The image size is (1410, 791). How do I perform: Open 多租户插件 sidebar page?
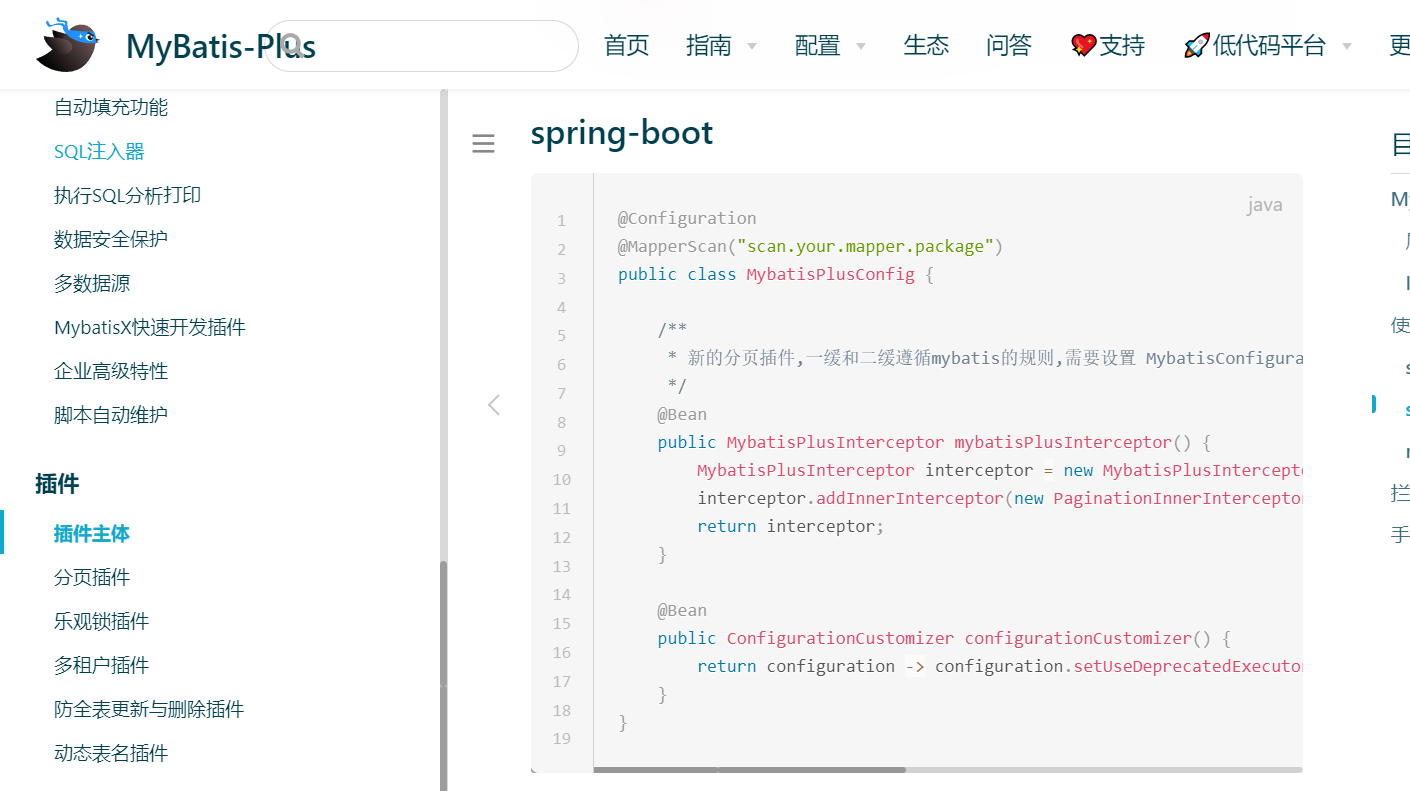tap(101, 665)
